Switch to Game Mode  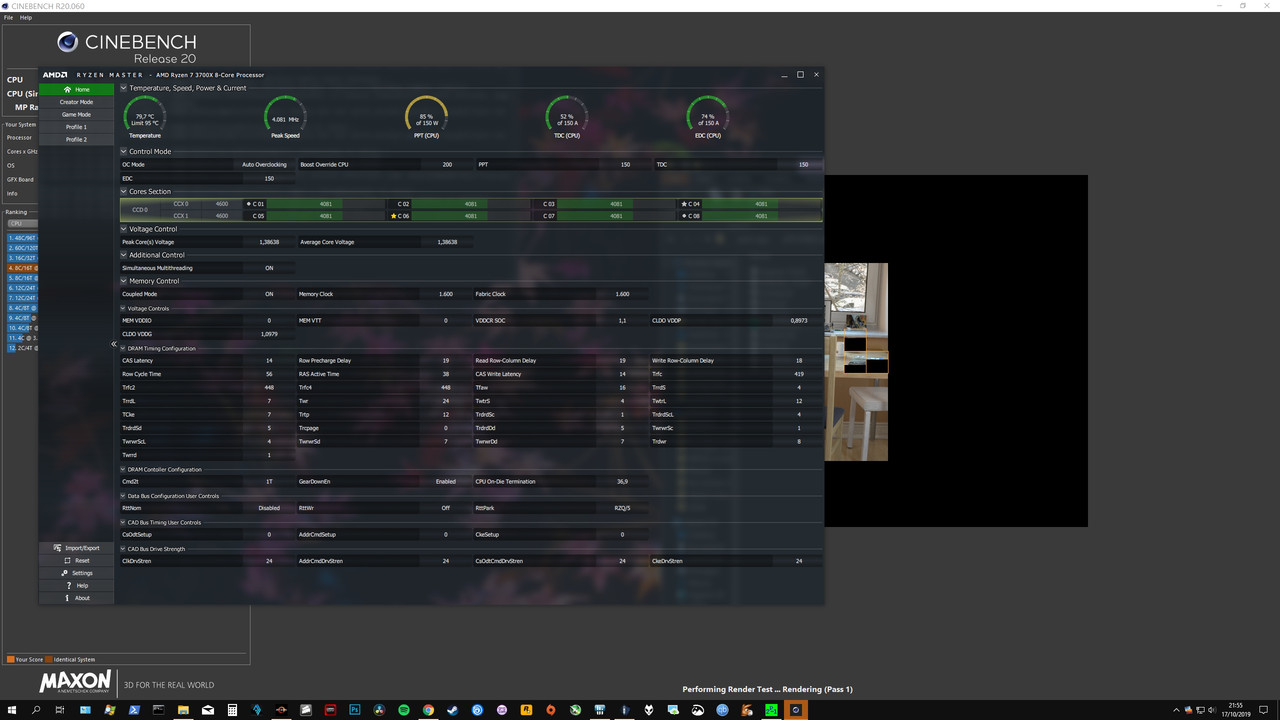77,114
